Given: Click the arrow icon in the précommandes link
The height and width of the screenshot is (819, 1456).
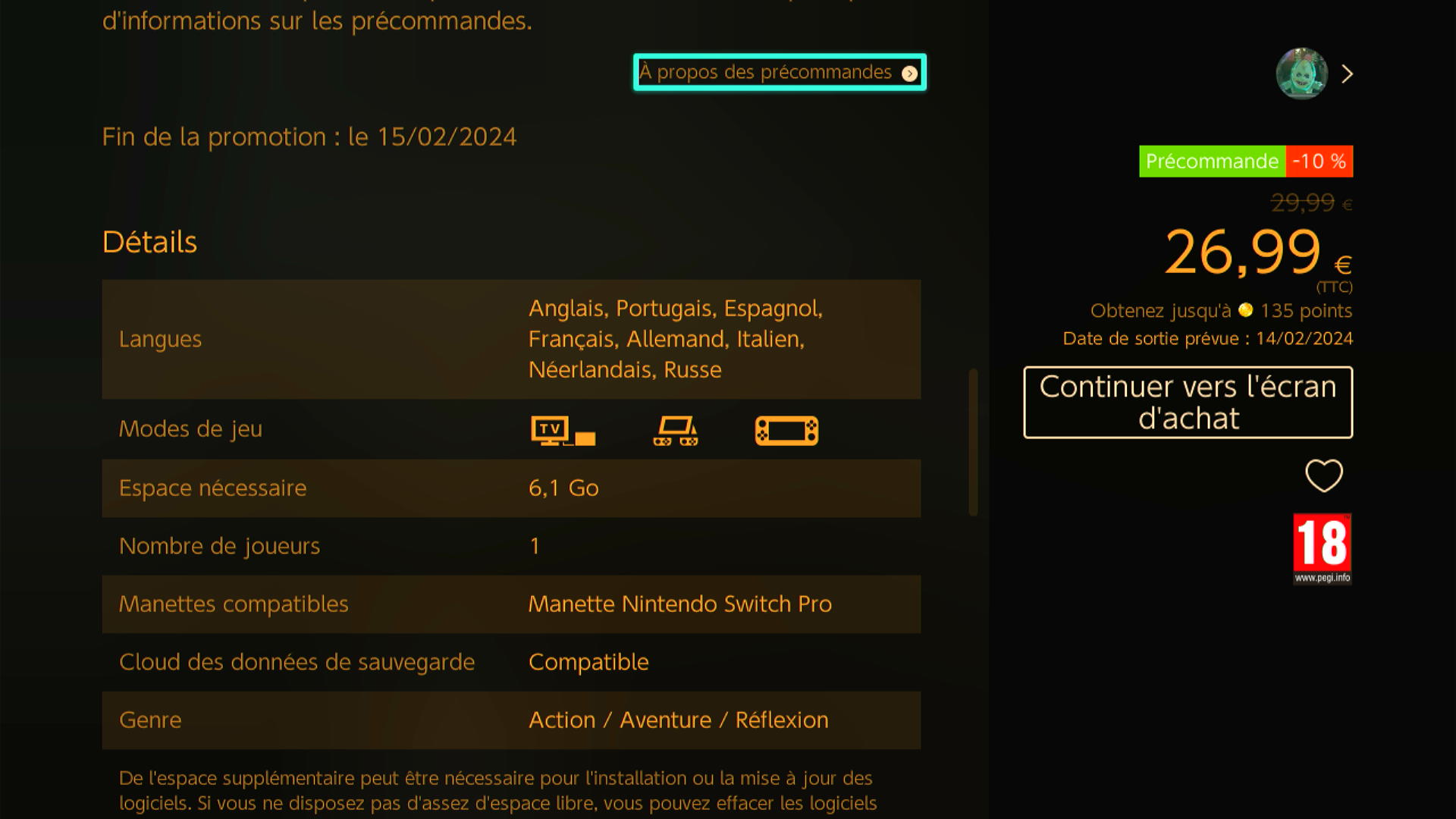Looking at the screenshot, I should point(909,74).
